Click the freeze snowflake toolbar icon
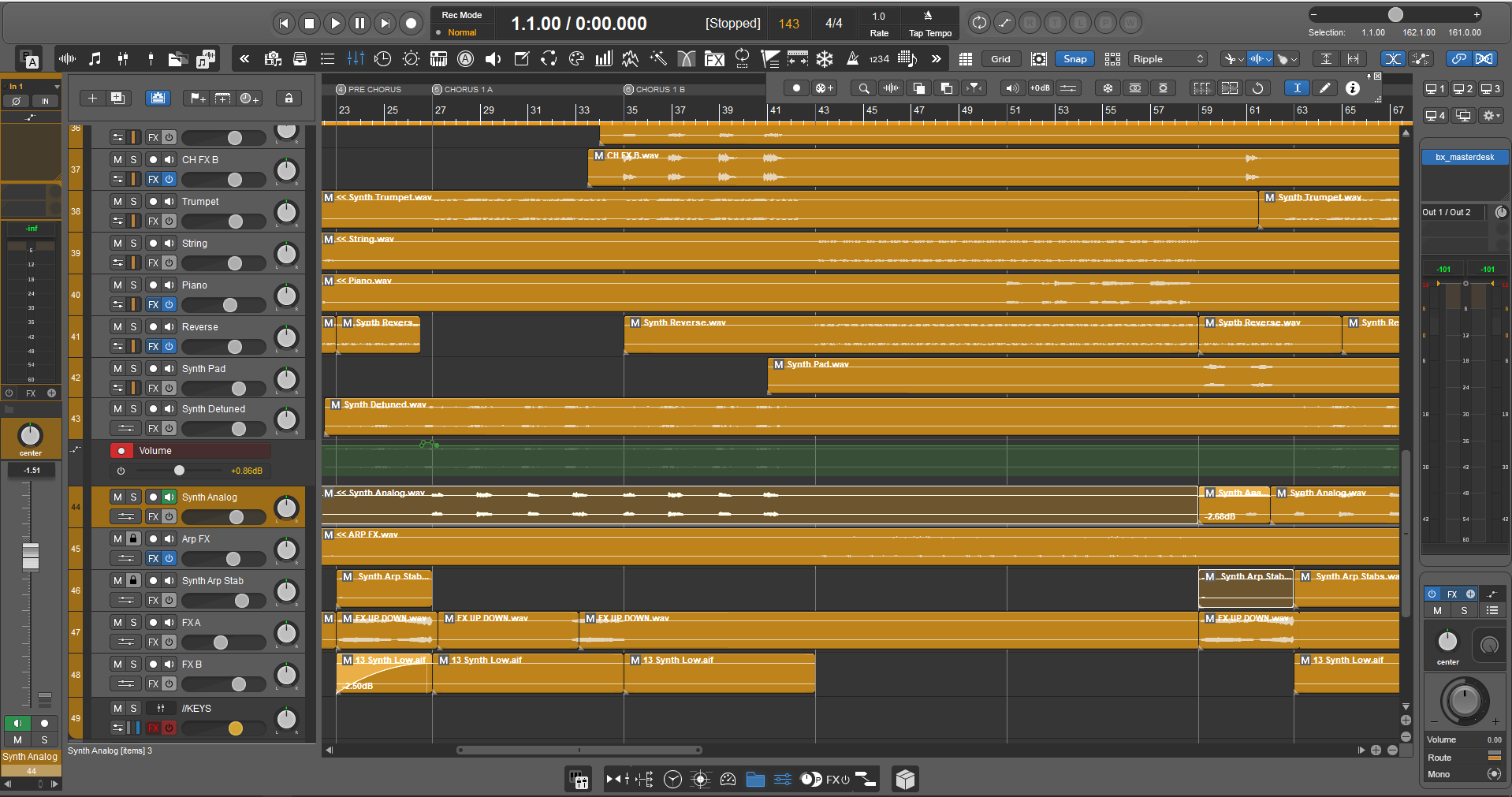1512x797 pixels. click(x=825, y=58)
